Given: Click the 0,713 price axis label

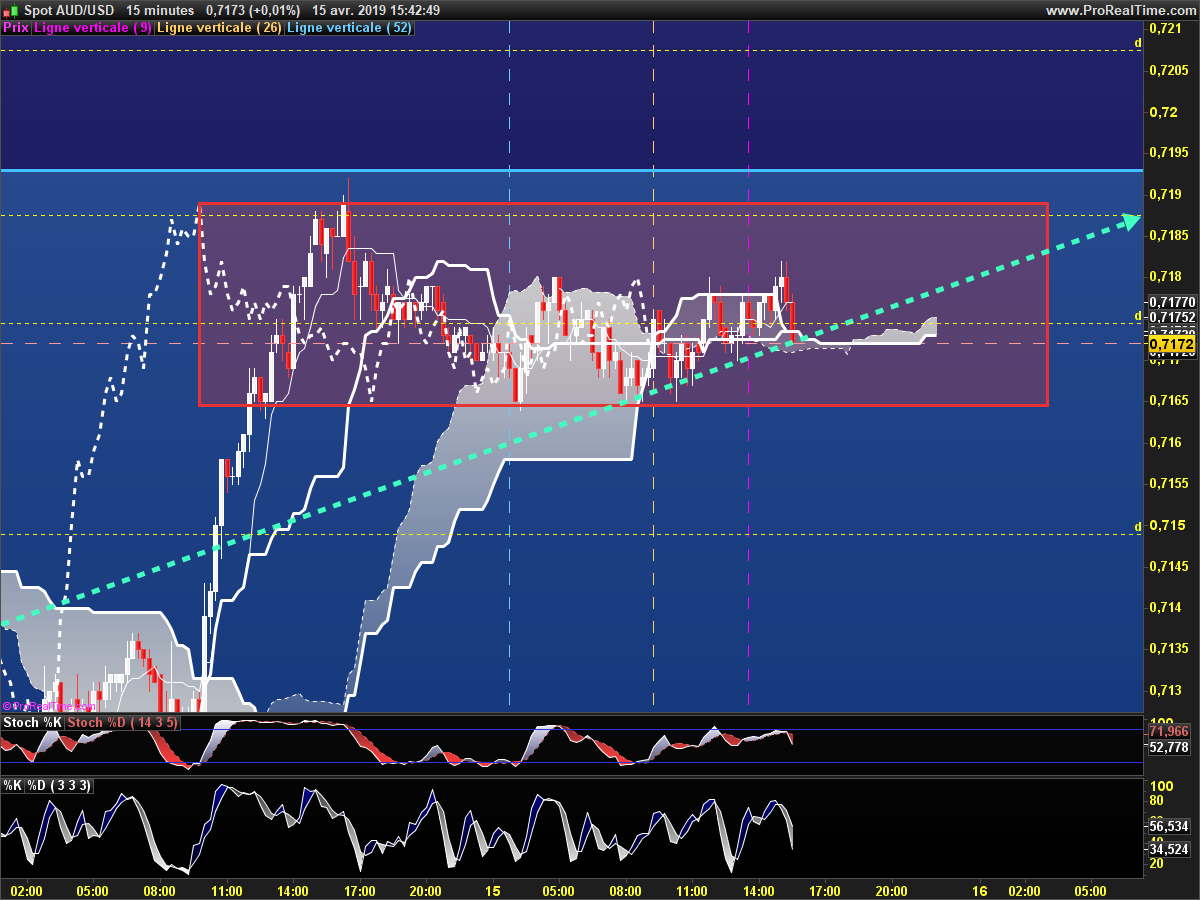Looking at the screenshot, I should 1166,690.
